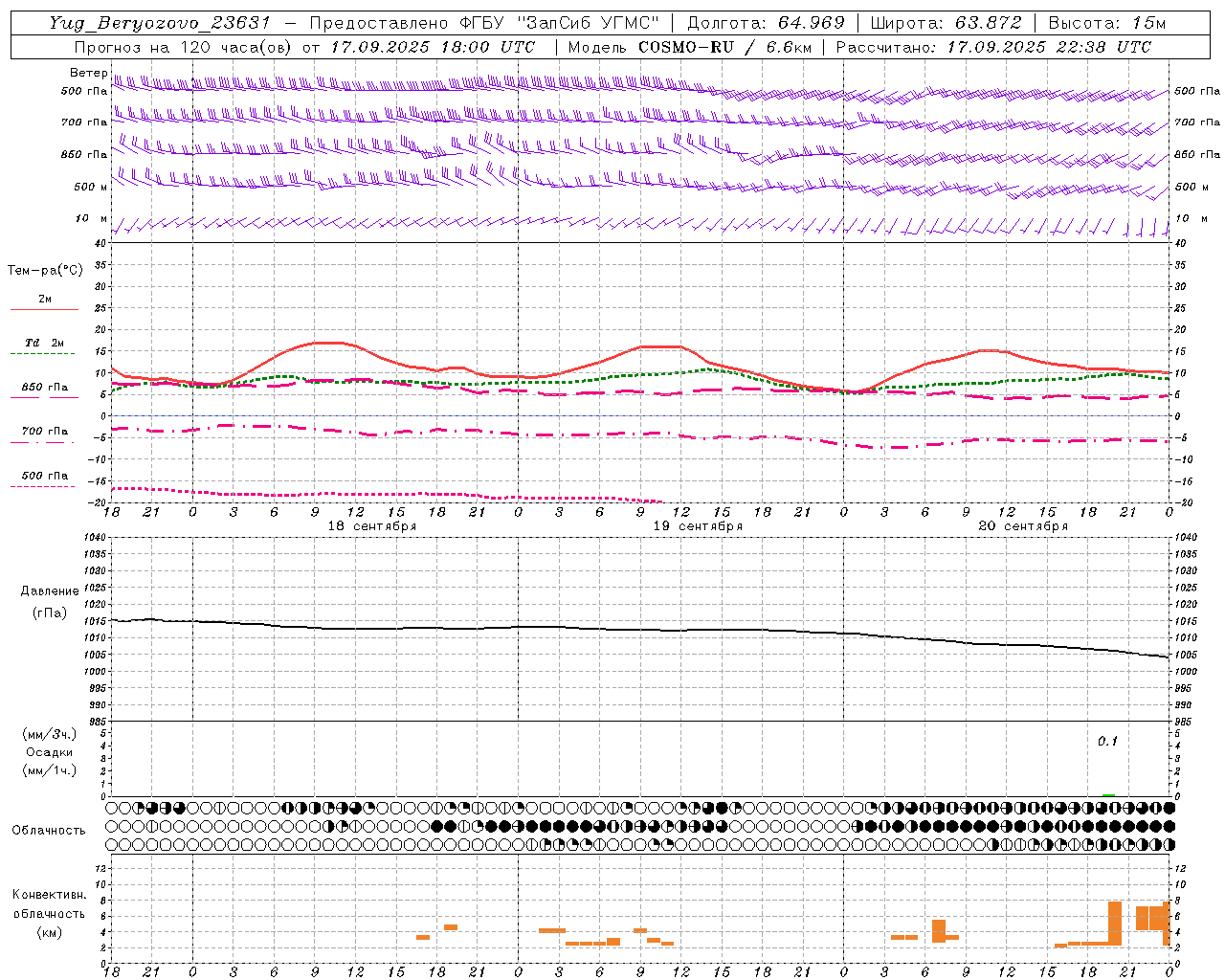
Task: Click the Высота: 15м entry
Action: point(1107,23)
